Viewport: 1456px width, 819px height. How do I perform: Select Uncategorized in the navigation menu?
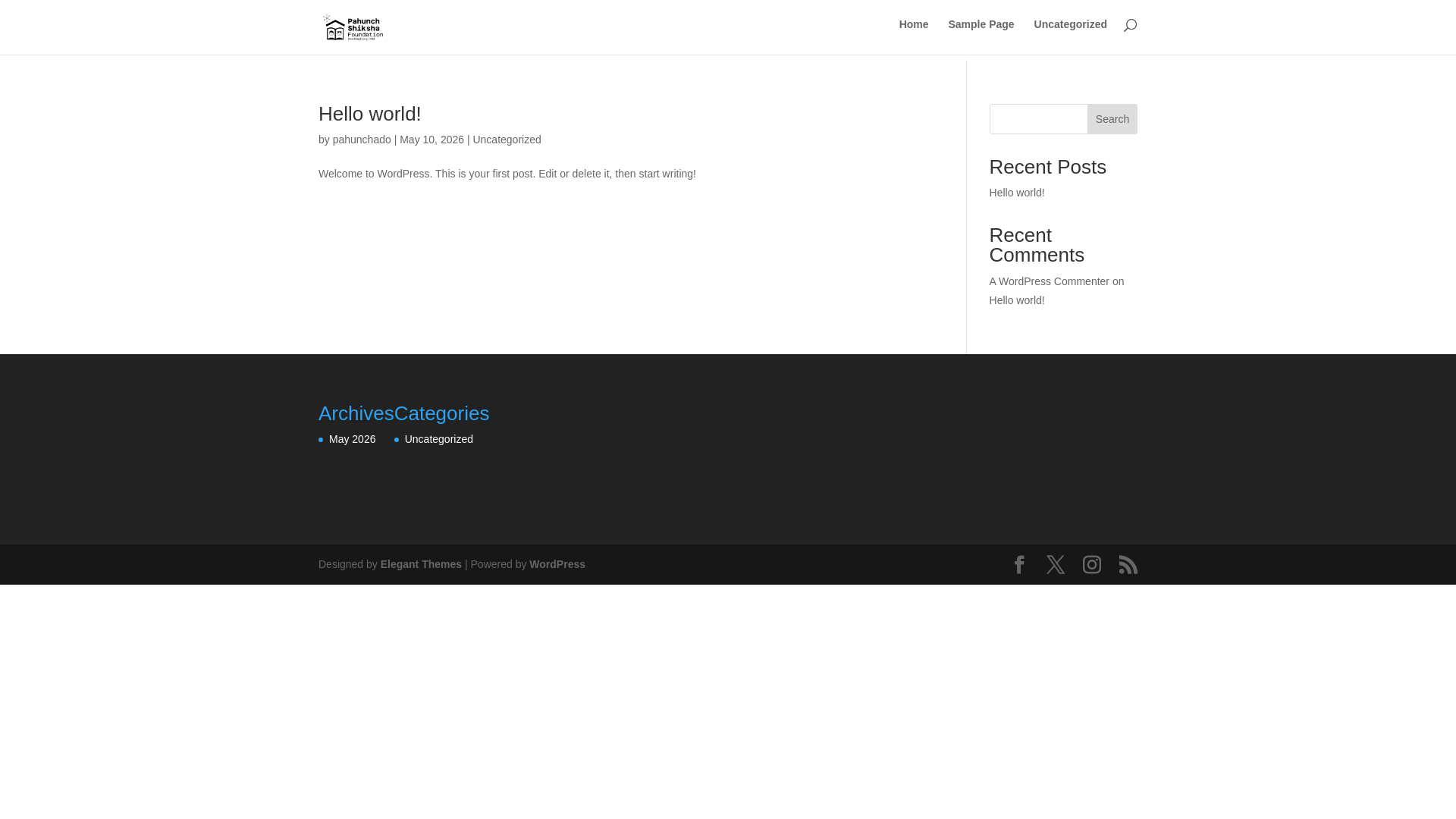[1070, 24]
